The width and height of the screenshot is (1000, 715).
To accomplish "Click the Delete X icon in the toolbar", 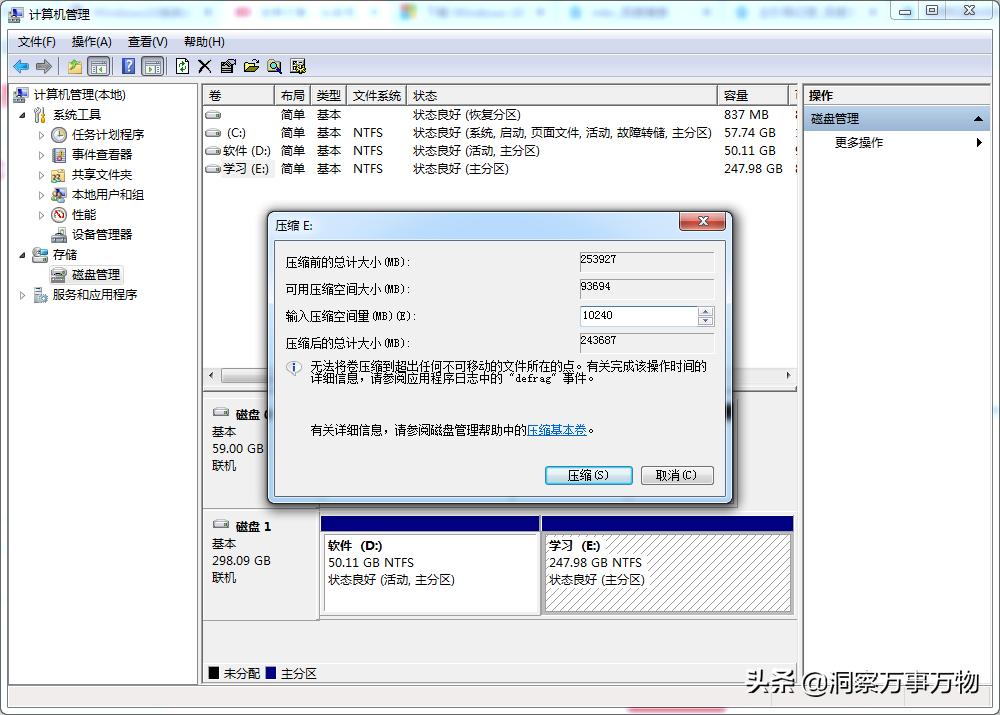I will (203, 66).
